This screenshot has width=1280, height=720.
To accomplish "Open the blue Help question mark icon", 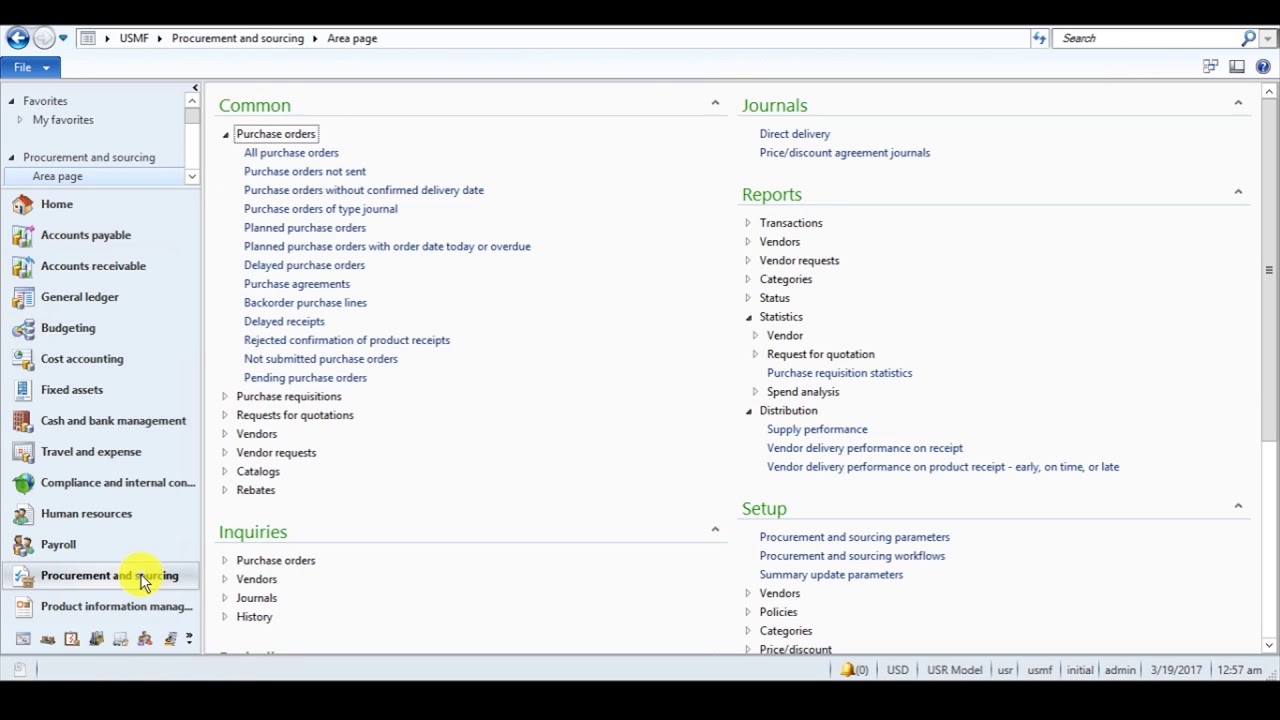I will click(1263, 67).
